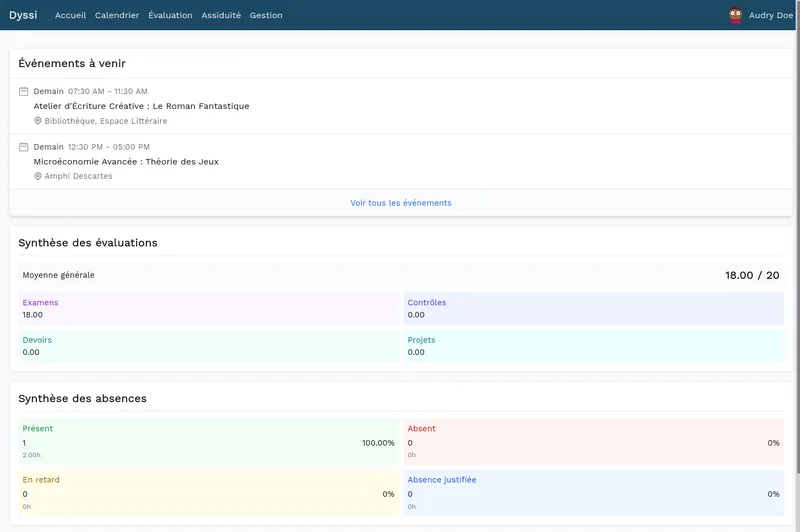Screen dimensions: 800x532
Task: Select the Contrôles score card
Action: (593, 308)
